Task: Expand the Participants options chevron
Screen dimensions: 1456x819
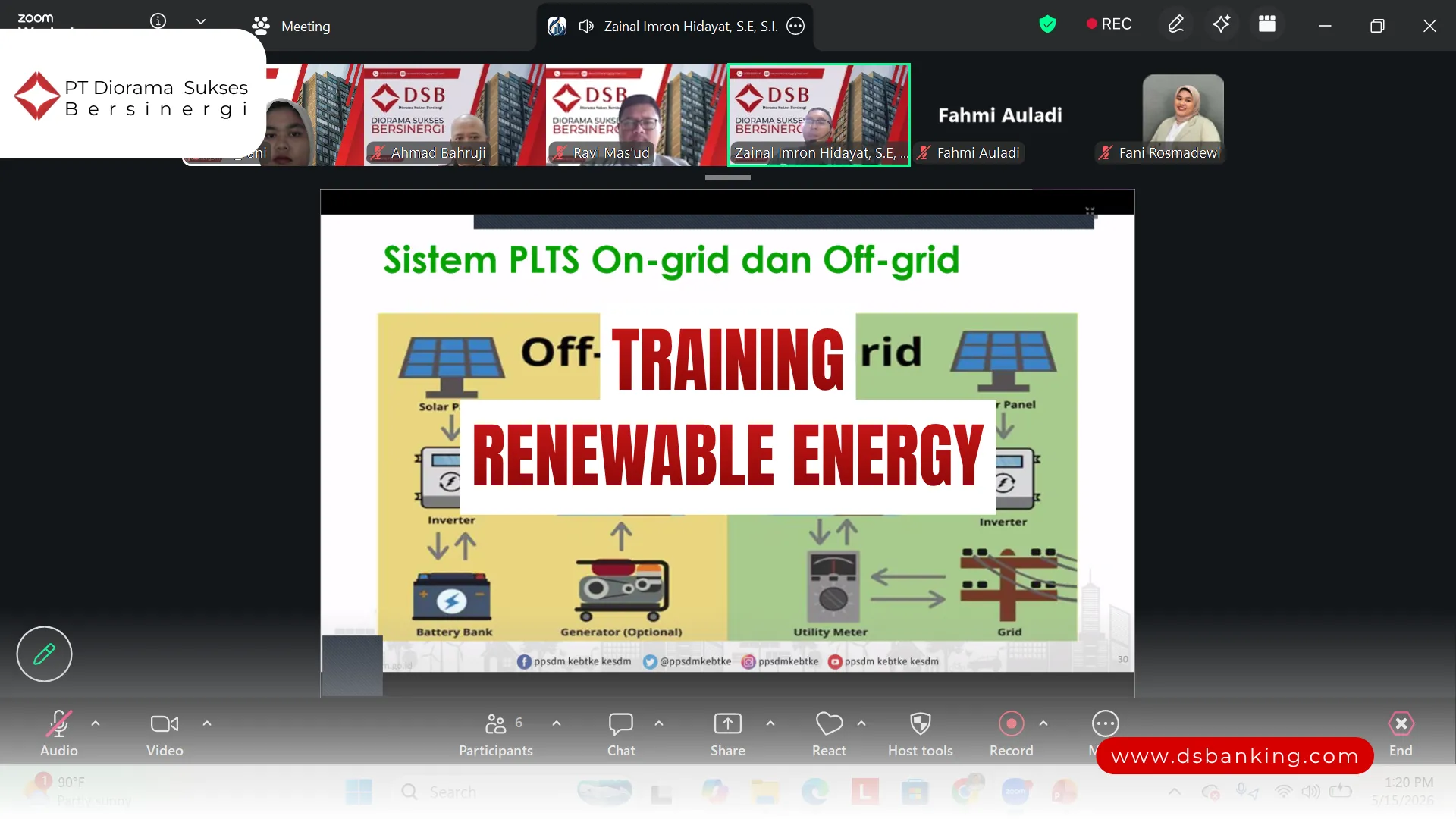Action: [557, 723]
